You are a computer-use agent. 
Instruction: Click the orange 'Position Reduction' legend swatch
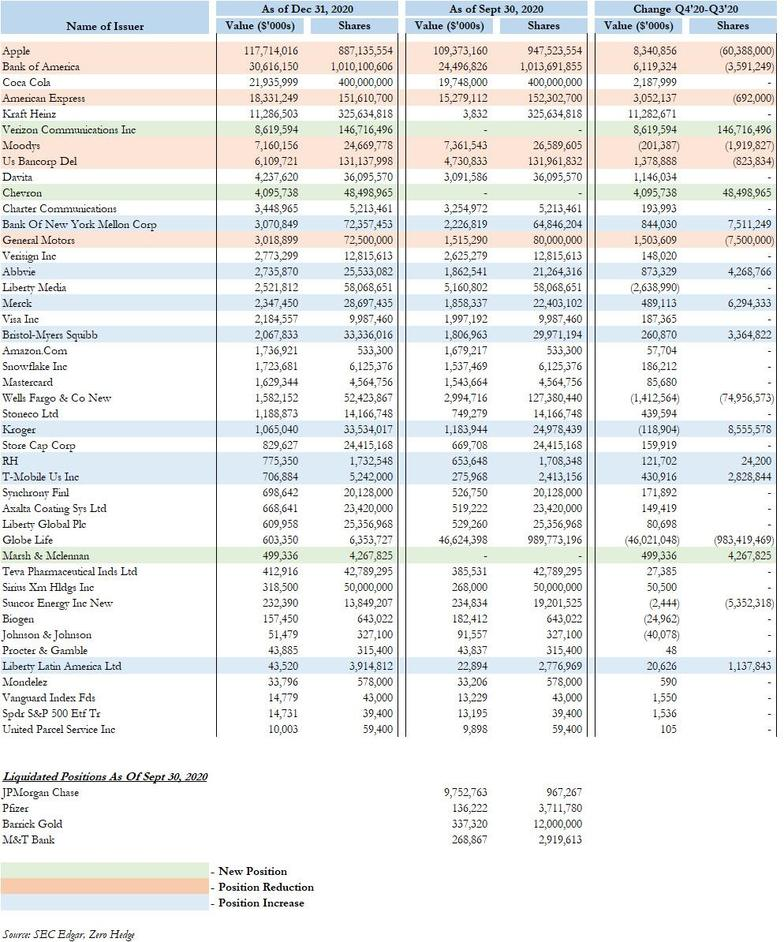[105, 887]
